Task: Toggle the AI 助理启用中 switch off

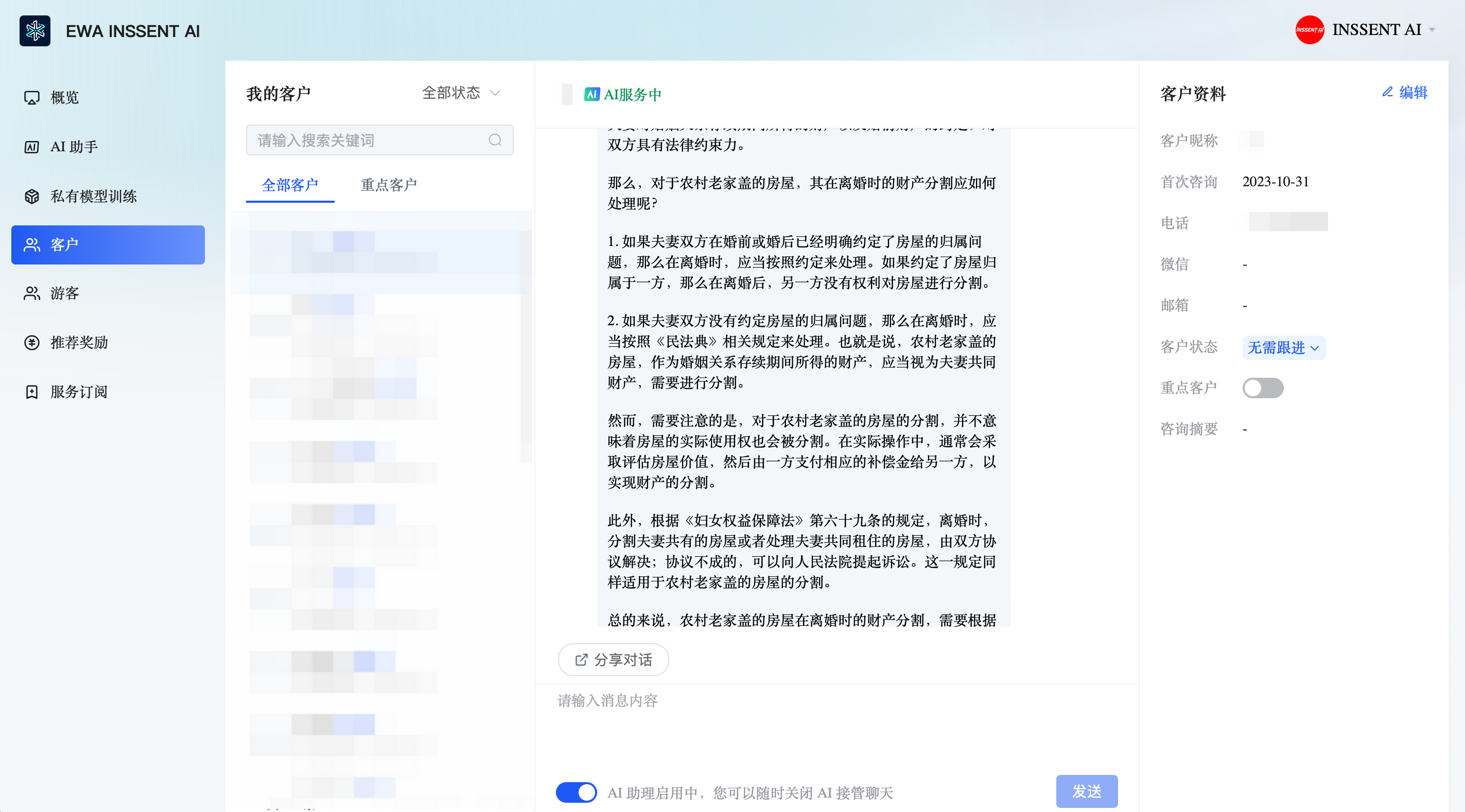Action: pos(576,792)
